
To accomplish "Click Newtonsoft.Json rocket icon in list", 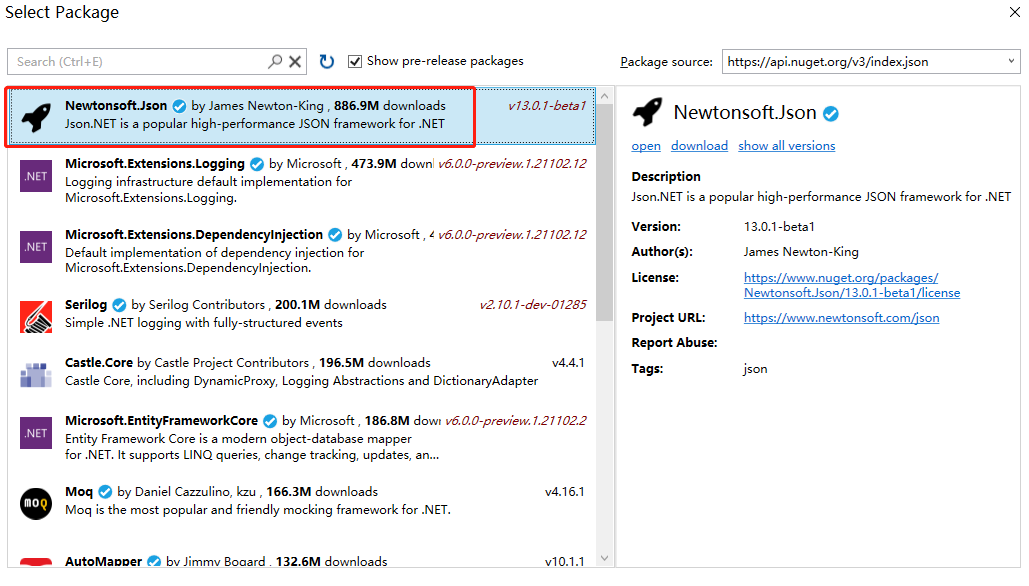I will pos(36,117).
